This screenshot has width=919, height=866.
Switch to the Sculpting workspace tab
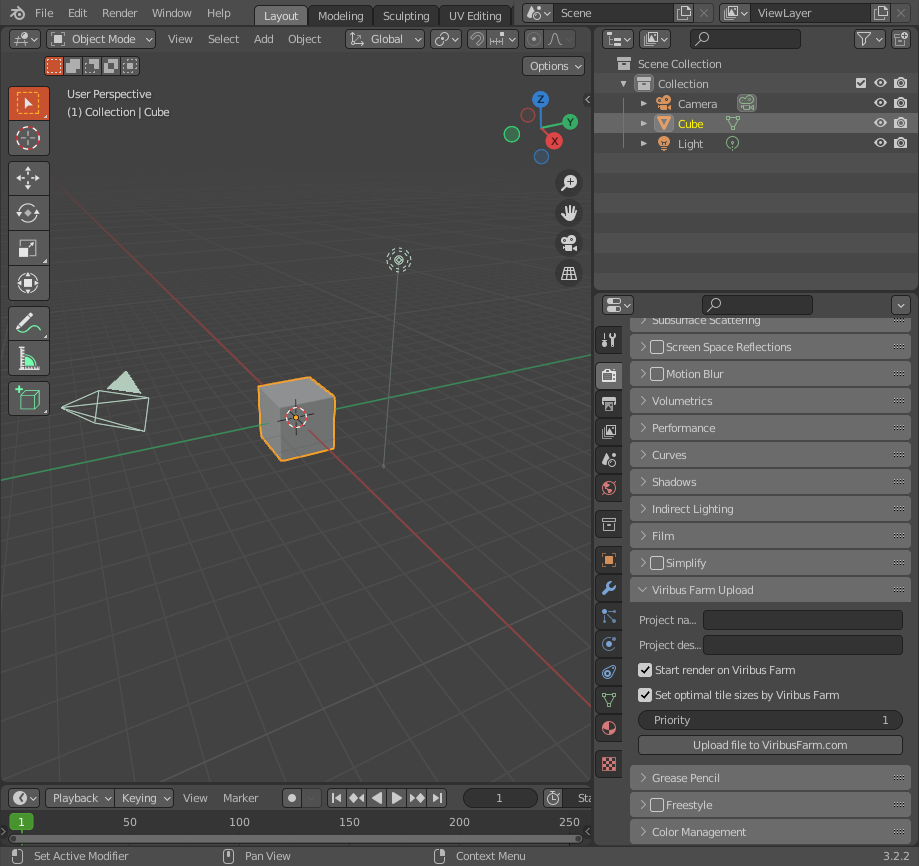406,16
